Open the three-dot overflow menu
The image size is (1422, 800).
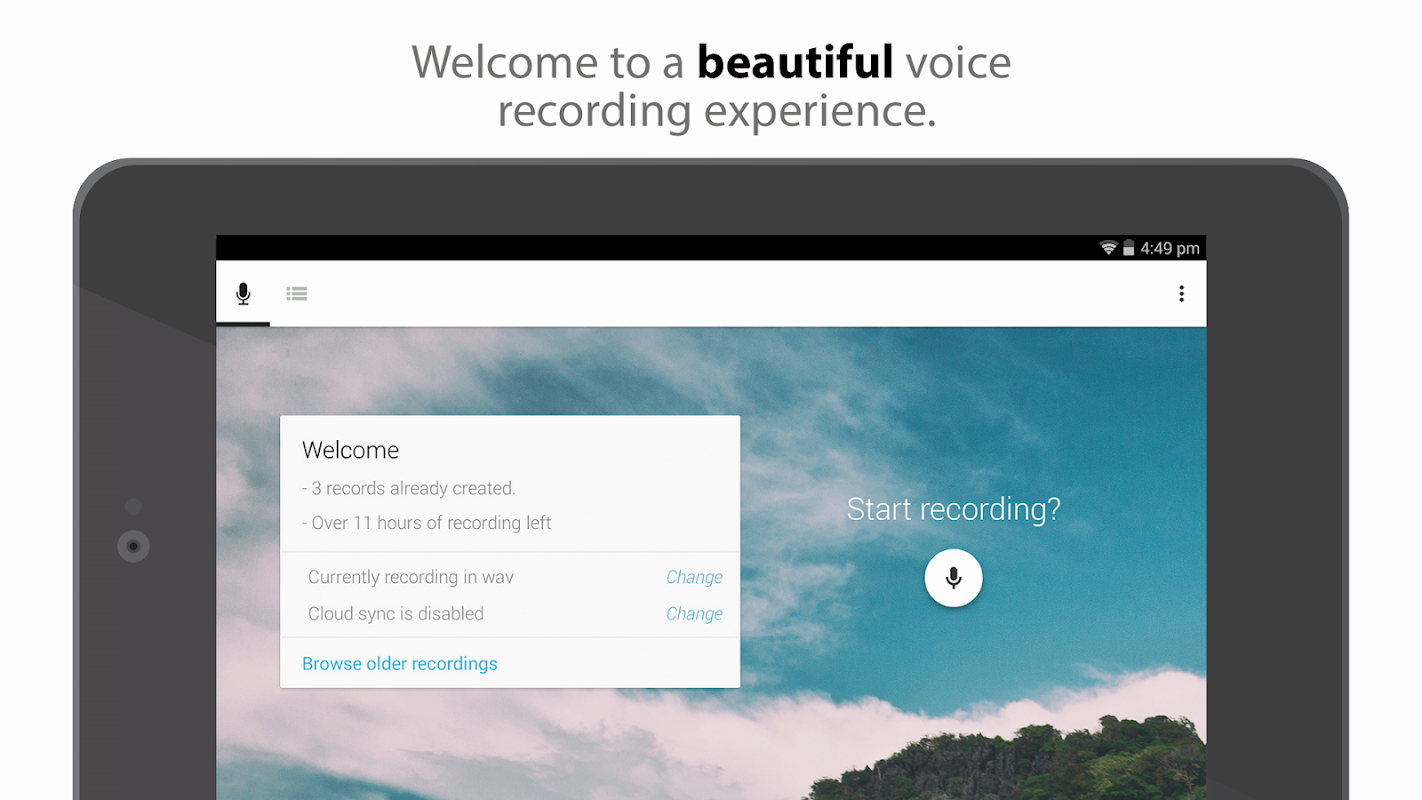coord(1181,294)
